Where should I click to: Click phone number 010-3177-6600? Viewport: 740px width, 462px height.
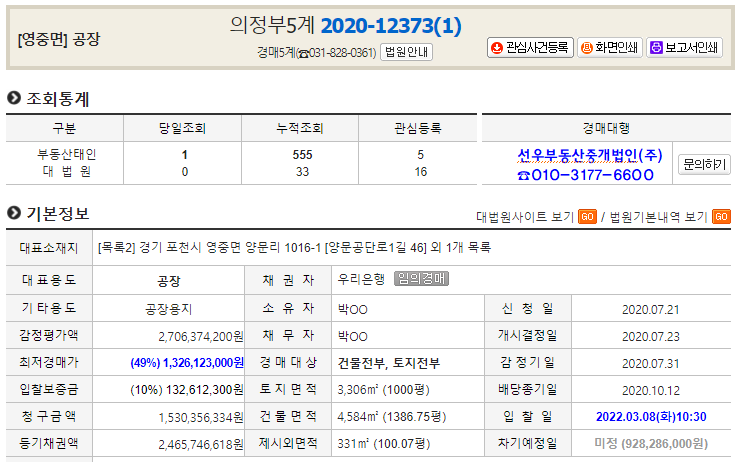click(x=592, y=175)
